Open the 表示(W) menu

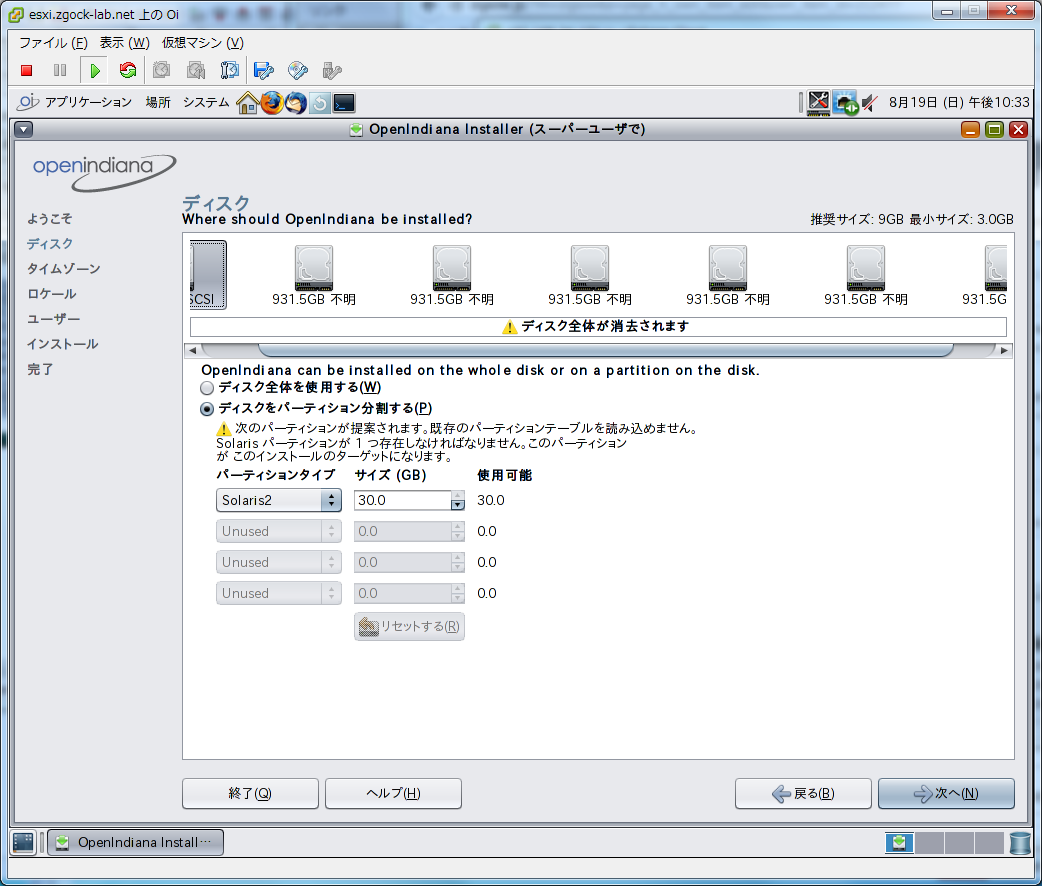click(x=125, y=43)
